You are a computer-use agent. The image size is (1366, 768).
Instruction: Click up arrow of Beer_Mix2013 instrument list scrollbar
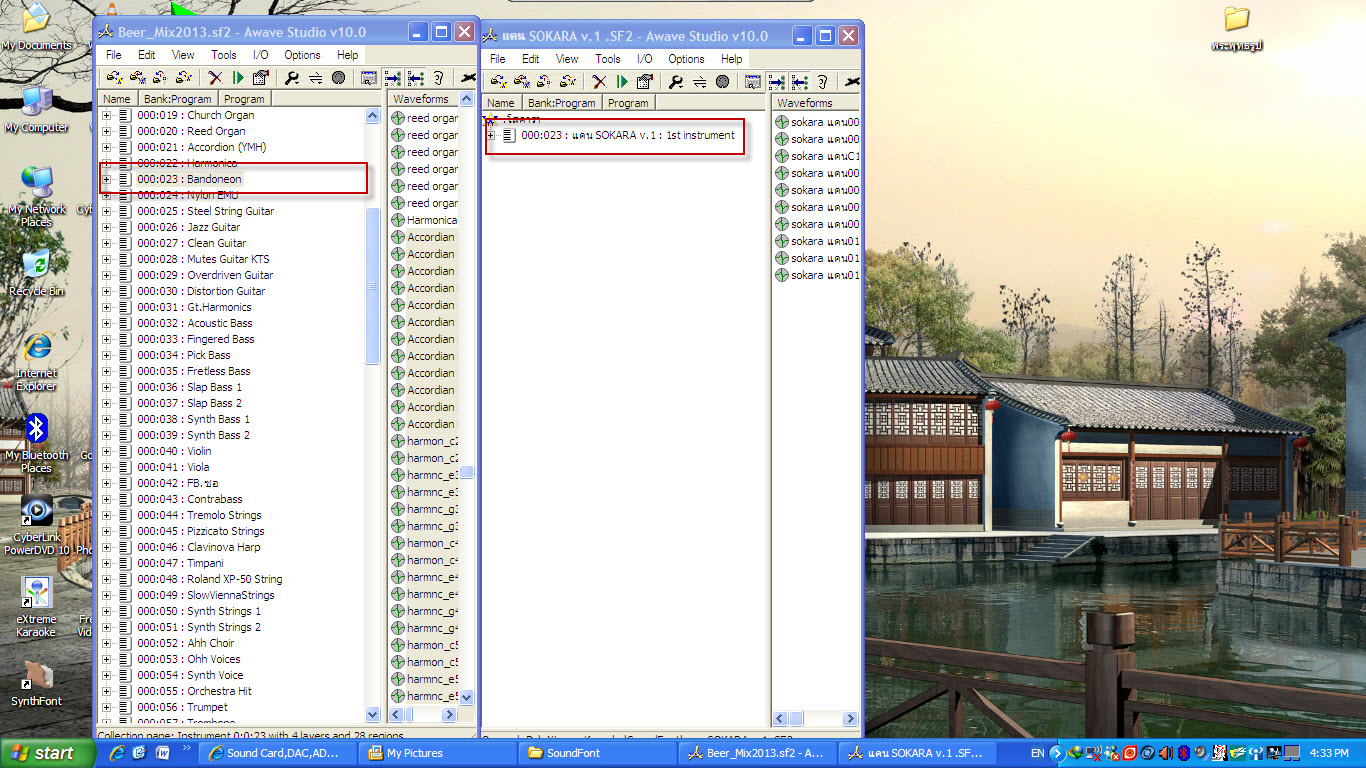pyautogui.click(x=373, y=116)
